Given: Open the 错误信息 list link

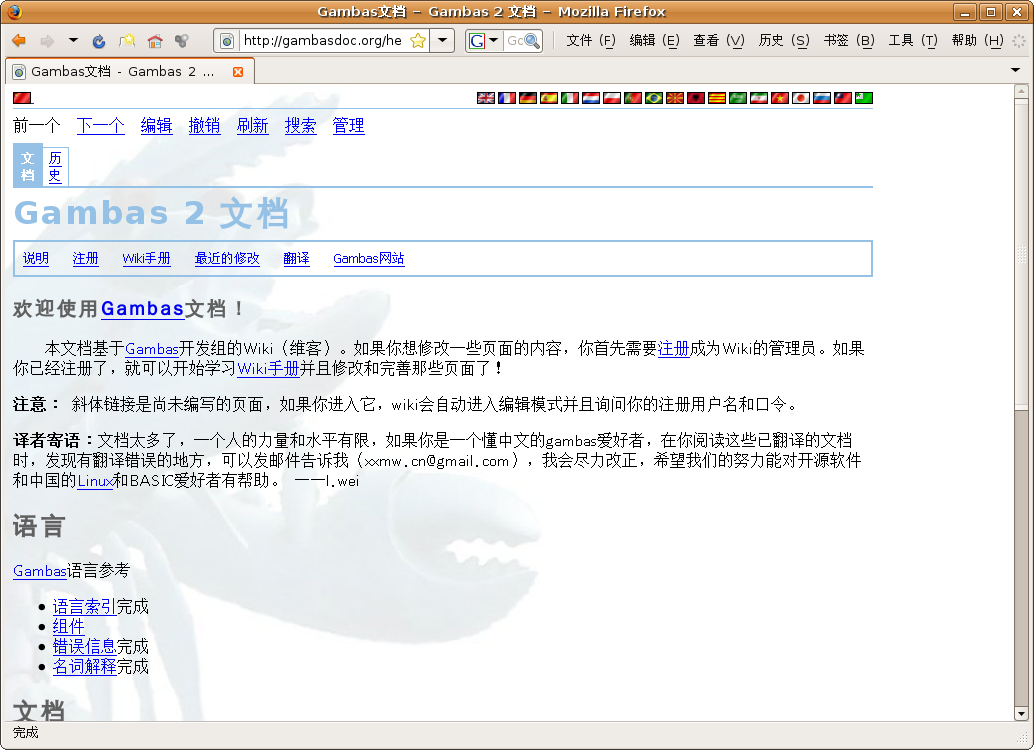Looking at the screenshot, I should pyautogui.click(x=84, y=646).
